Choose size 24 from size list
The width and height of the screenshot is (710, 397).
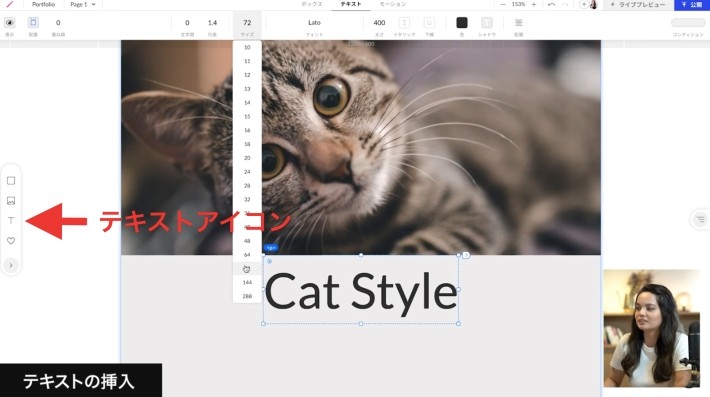(247, 172)
